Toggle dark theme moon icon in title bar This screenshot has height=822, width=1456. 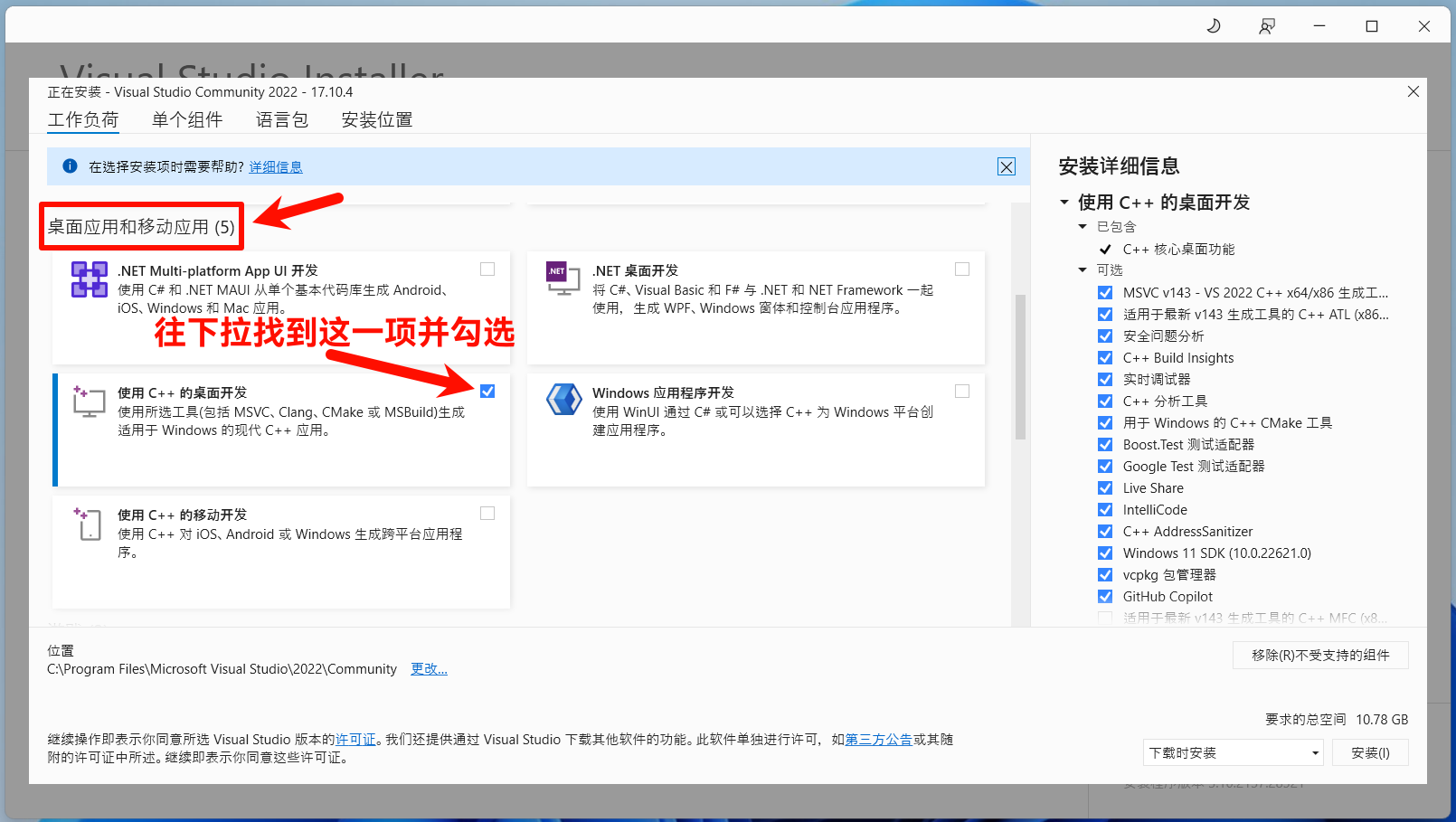tap(1214, 26)
